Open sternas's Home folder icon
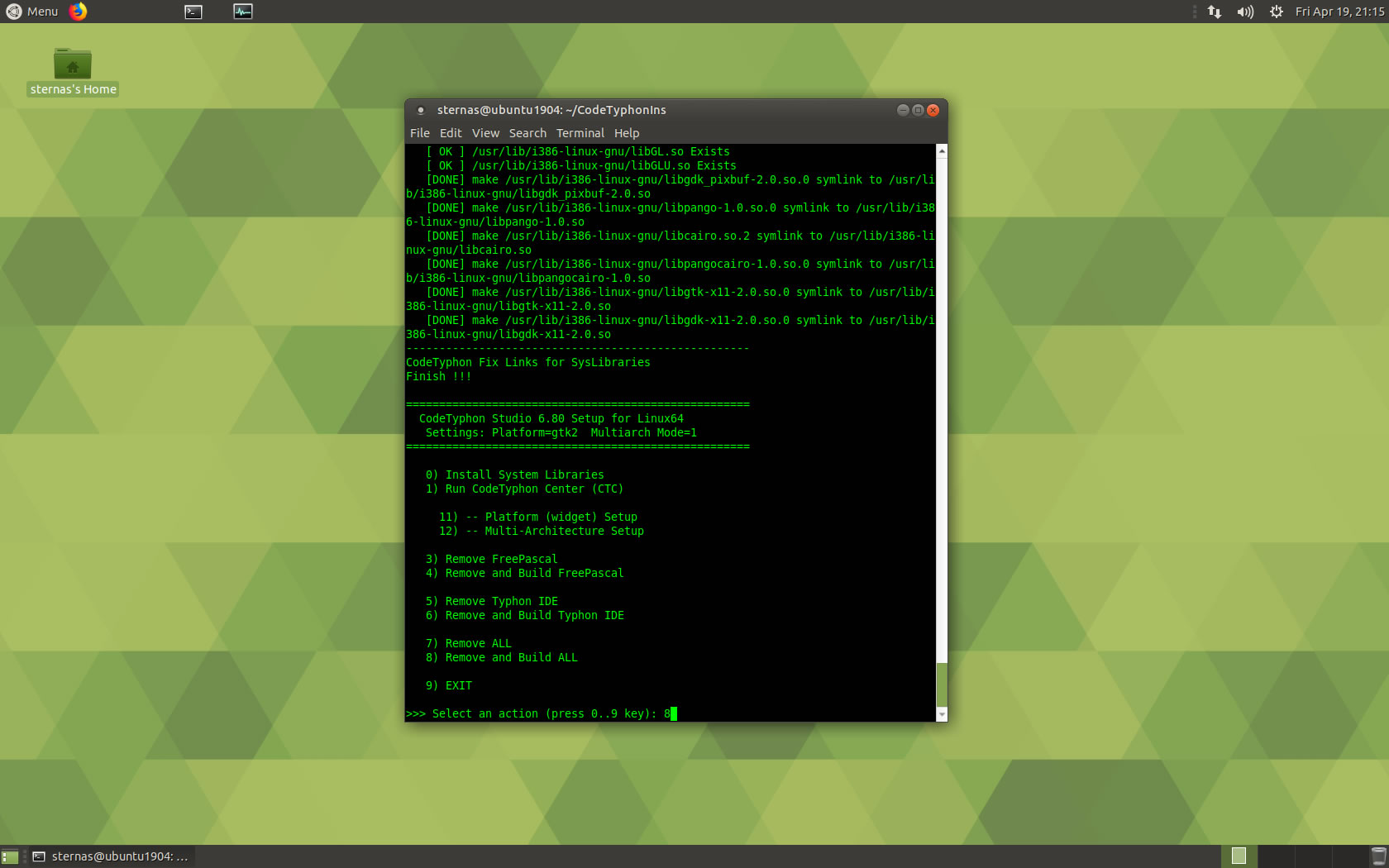This screenshot has height=868, width=1389. [73, 71]
